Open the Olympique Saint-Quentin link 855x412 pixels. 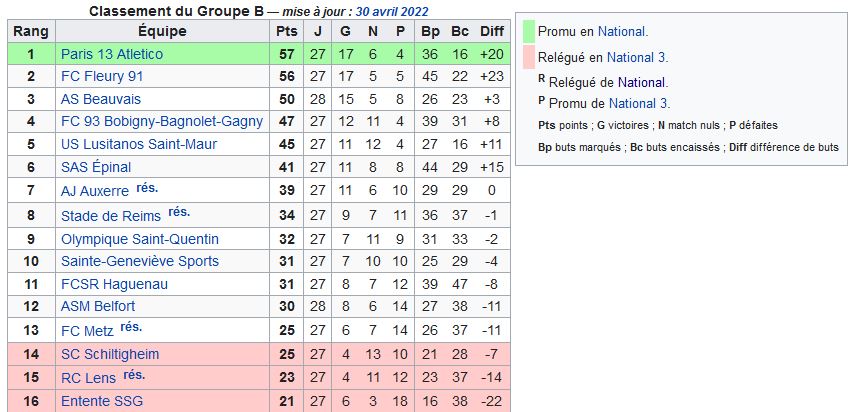[140, 239]
